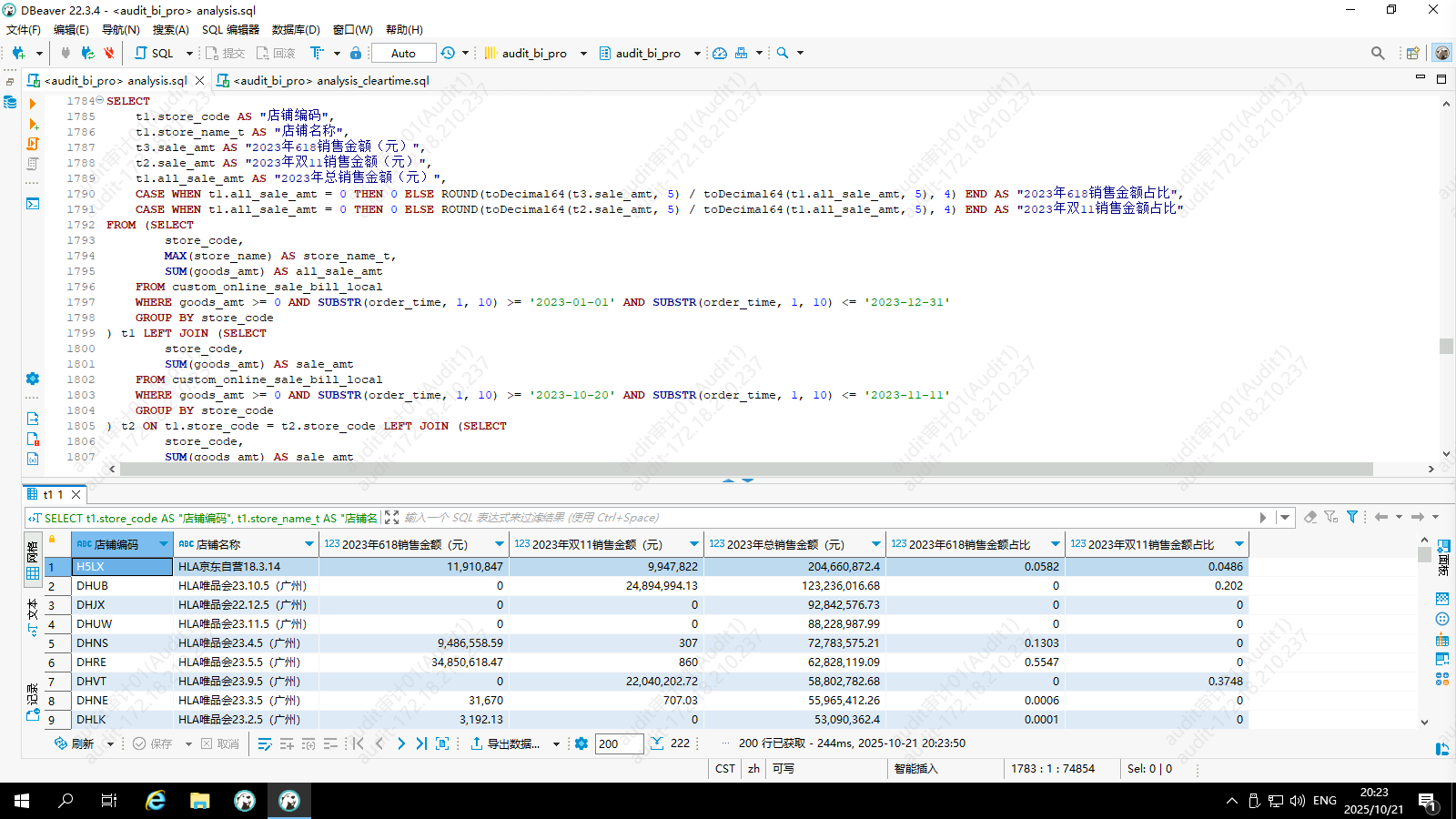Expand the 刷新 refresh options arrow

tap(110, 743)
